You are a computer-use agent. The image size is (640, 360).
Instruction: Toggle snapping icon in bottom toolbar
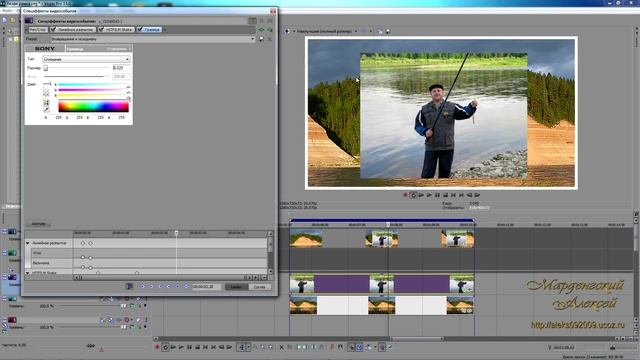click(351, 347)
